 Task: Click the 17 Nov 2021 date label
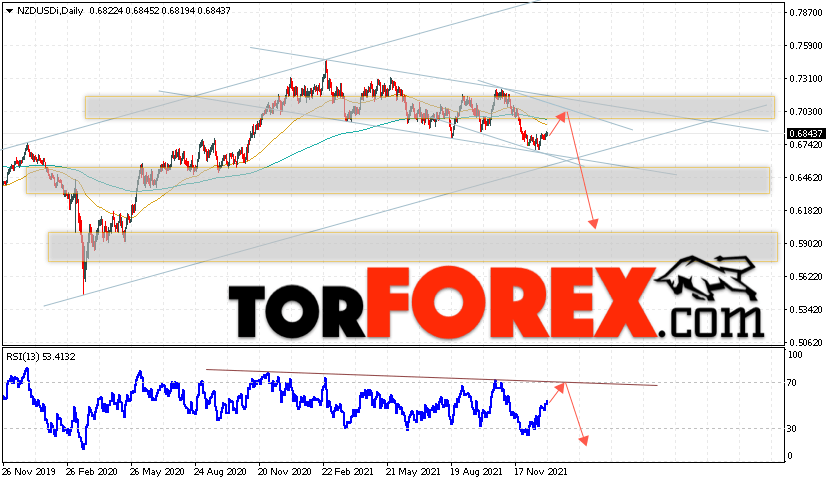pos(541,472)
